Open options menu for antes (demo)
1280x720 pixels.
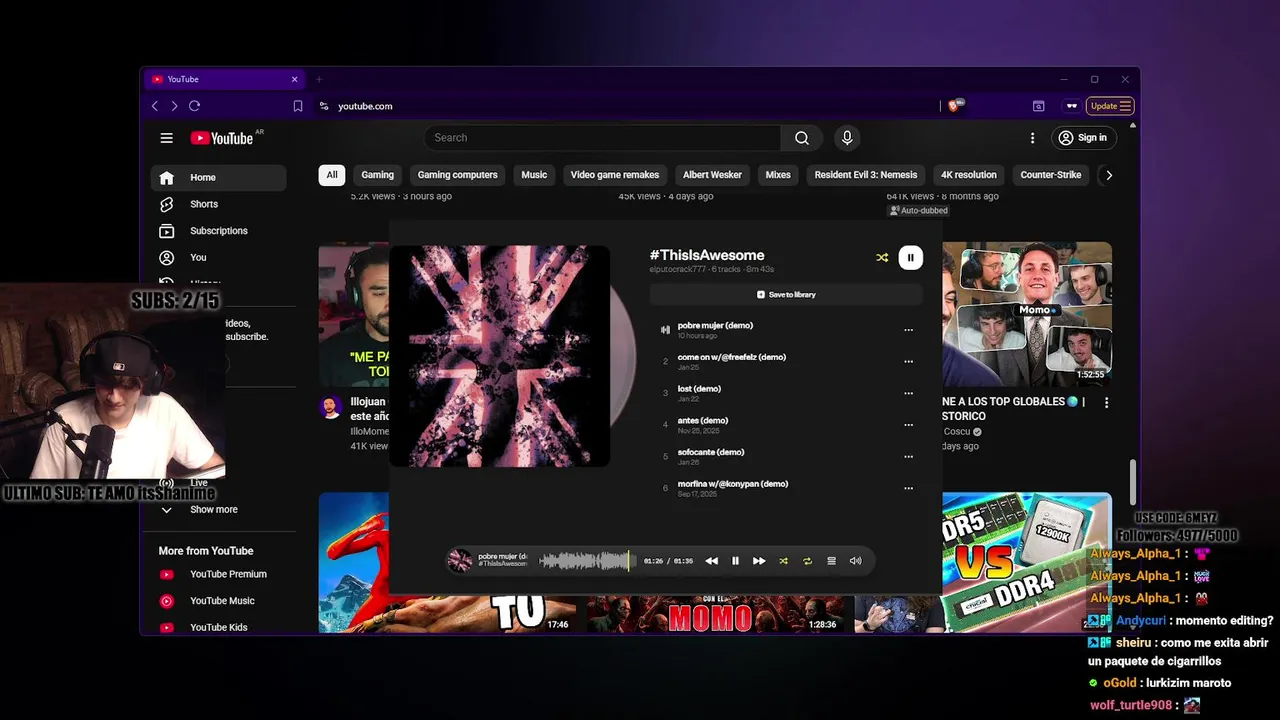(x=908, y=425)
